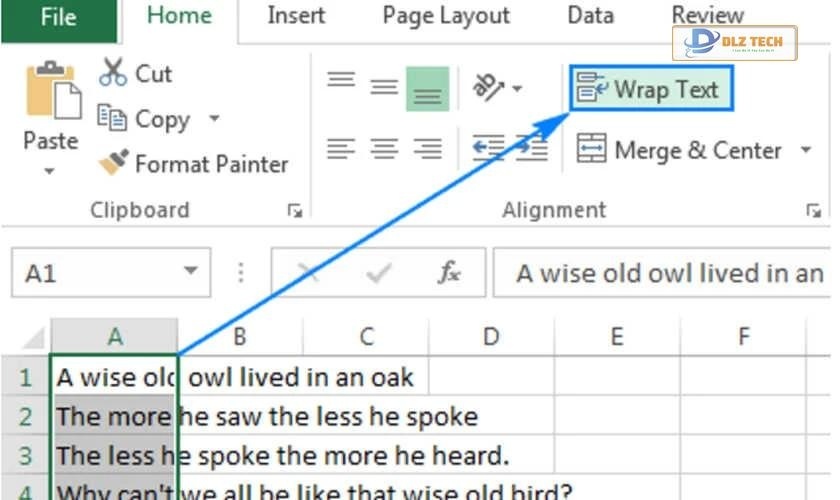The image size is (840, 500).
Task: Click the Merge & Center button
Action: click(680, 151)
